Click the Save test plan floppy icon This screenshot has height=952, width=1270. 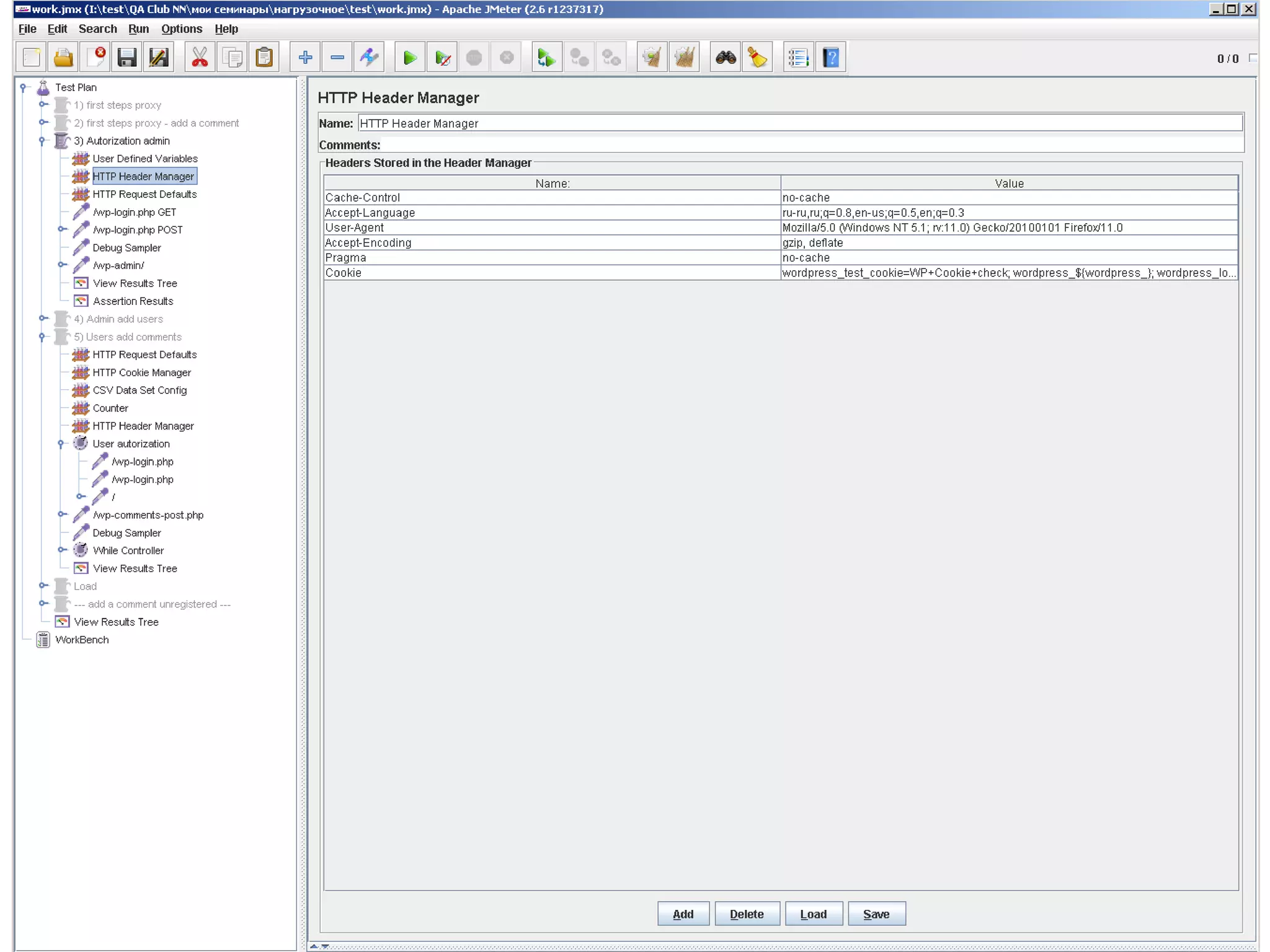[127, 58]
